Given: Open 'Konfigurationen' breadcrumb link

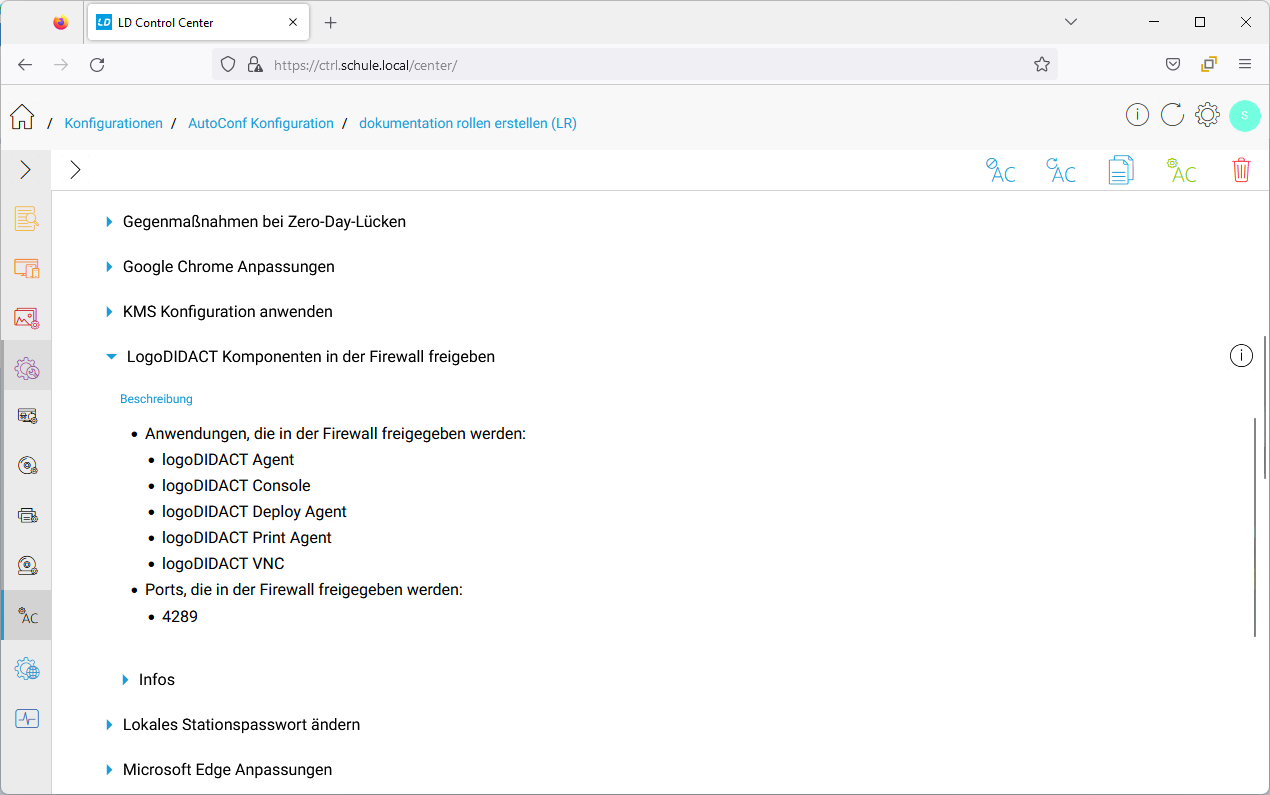Looking at the screenshot, I should click(113, 123).
